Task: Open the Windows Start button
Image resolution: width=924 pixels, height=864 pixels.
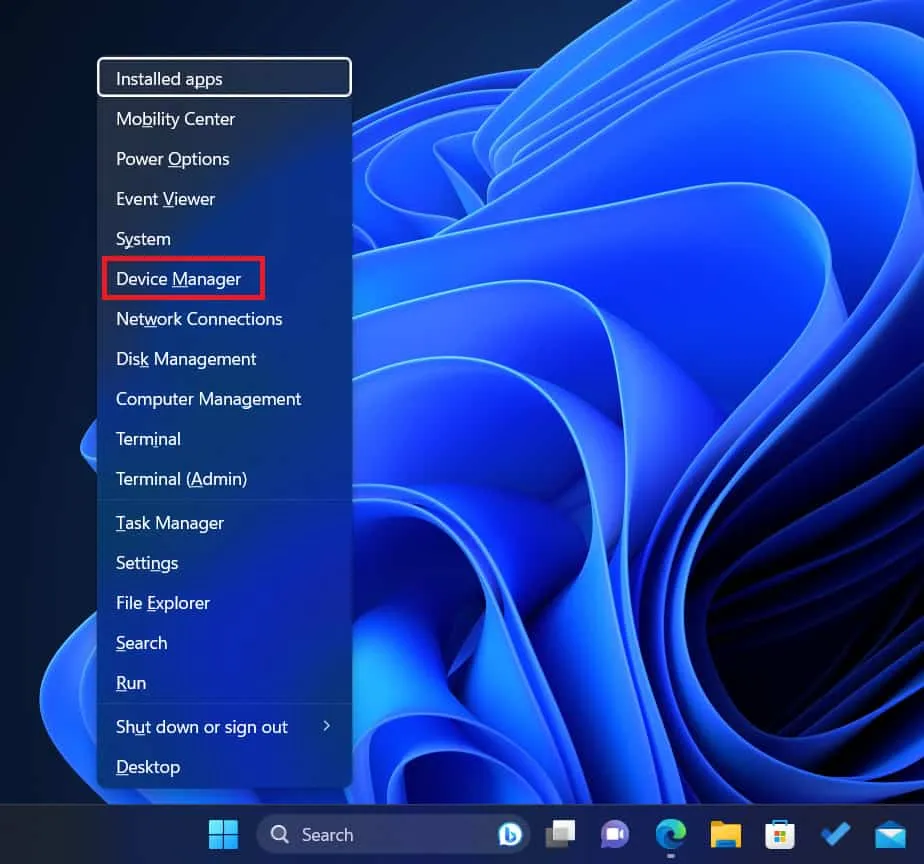Action: (x=223, y=835)
